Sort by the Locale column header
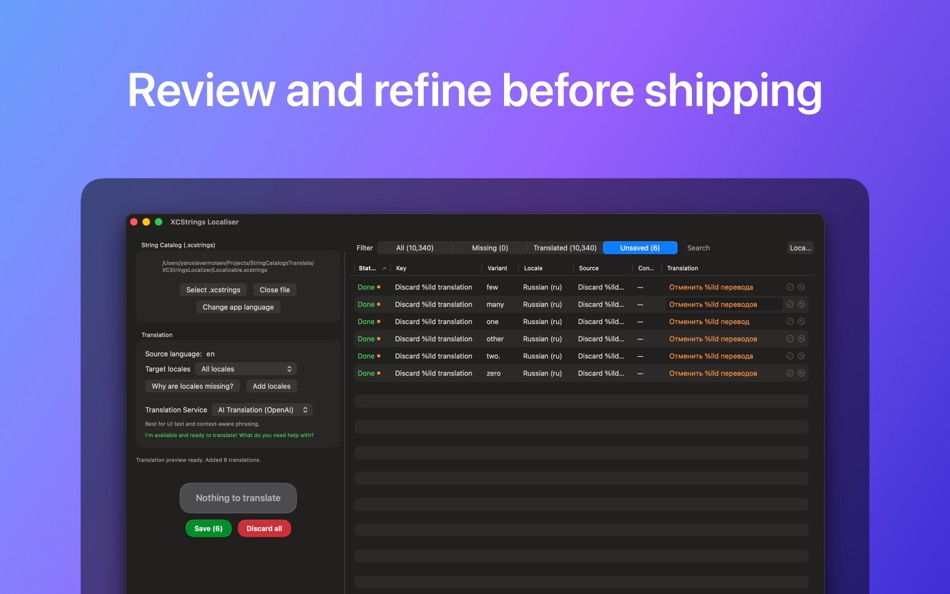 point(533,268)
